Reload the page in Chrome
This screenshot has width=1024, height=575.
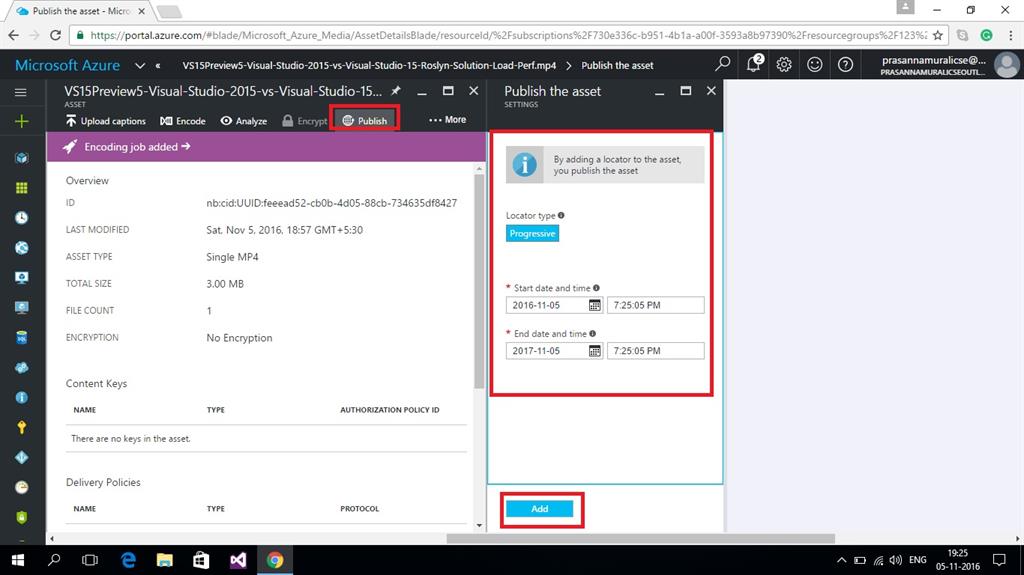[56, 35]
